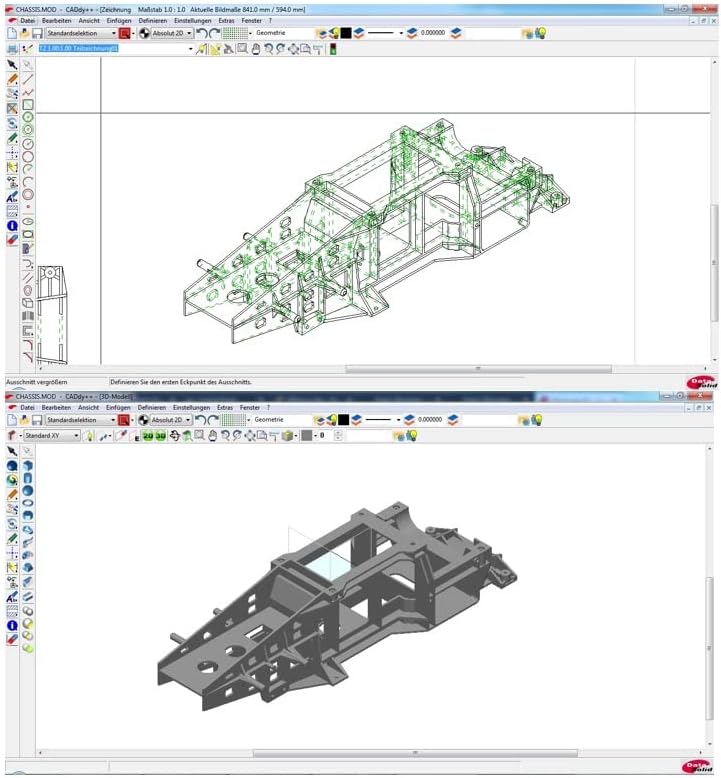Image resolution: width=721 pixels, height=778 pixels.
Task: Click the blue info icon in upper sidebar
Action: 12,226
